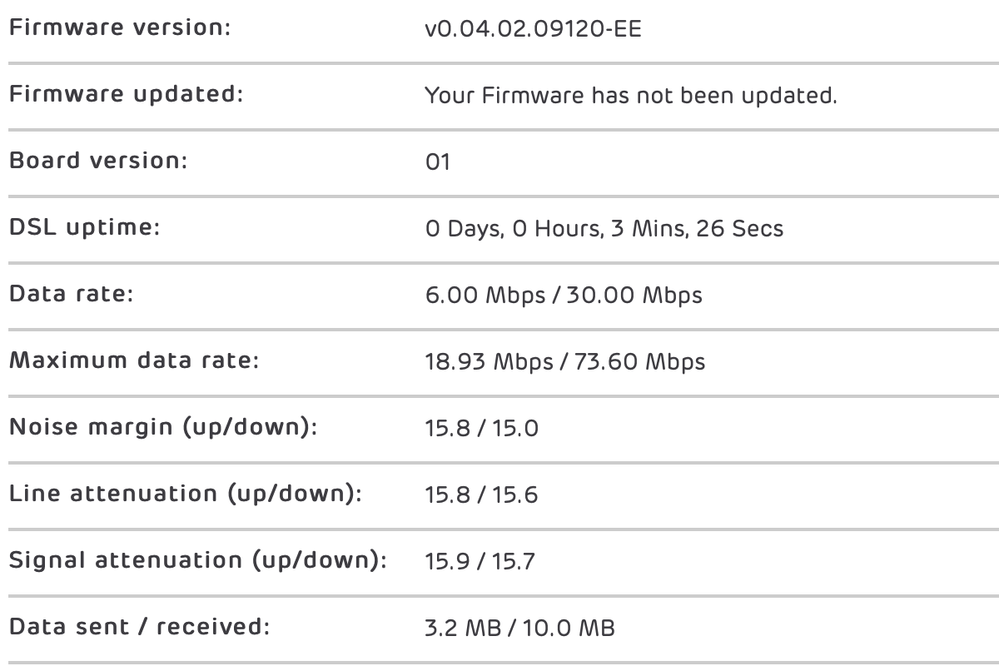The height and width of the screenshot is (666, 999).
Task: Select the line attenuation value 15.8 / 15.6
Action: [482, 492]
